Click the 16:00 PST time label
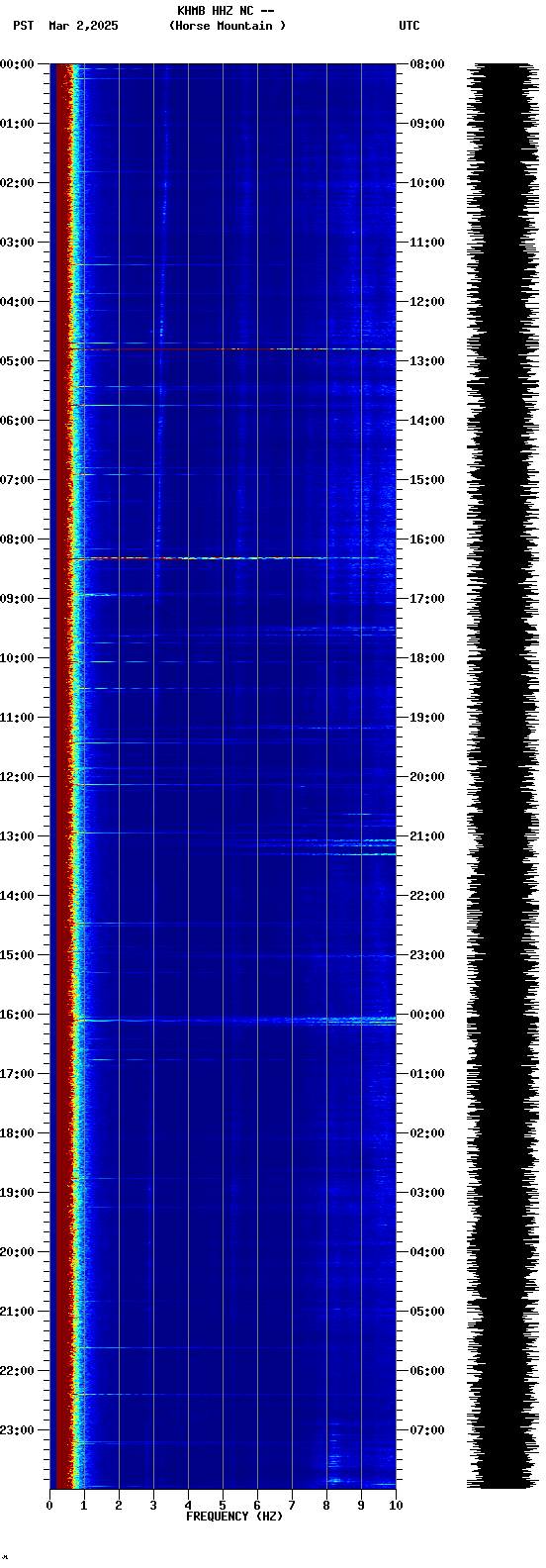This screenshot has height=1568, width=546. coord(17,1015)
